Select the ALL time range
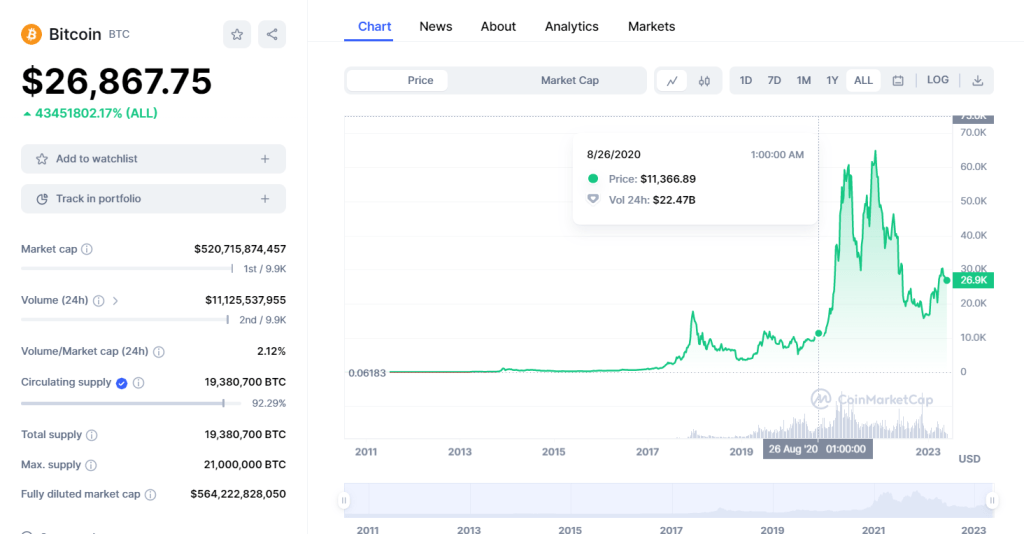 [863, 80]
